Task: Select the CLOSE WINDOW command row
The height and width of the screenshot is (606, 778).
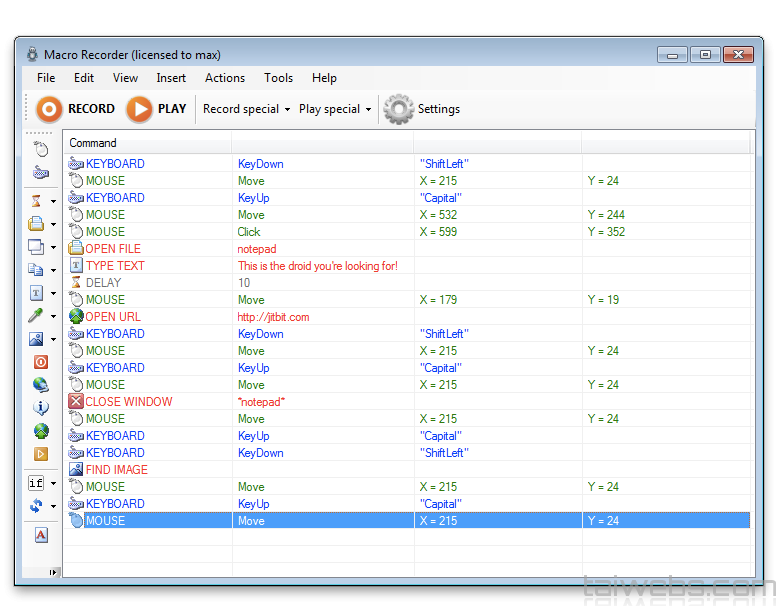Action: point(128,402)
